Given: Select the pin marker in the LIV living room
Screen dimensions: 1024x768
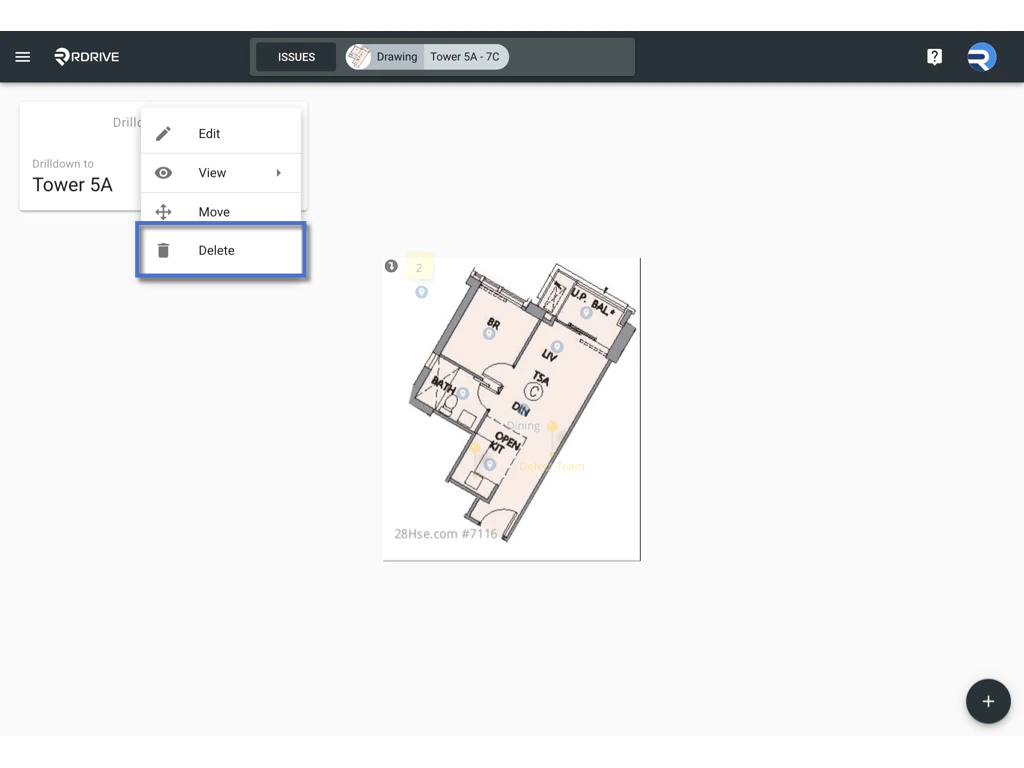Looking at the screenshot, I should pyautogui.click(x=557, y=345).
